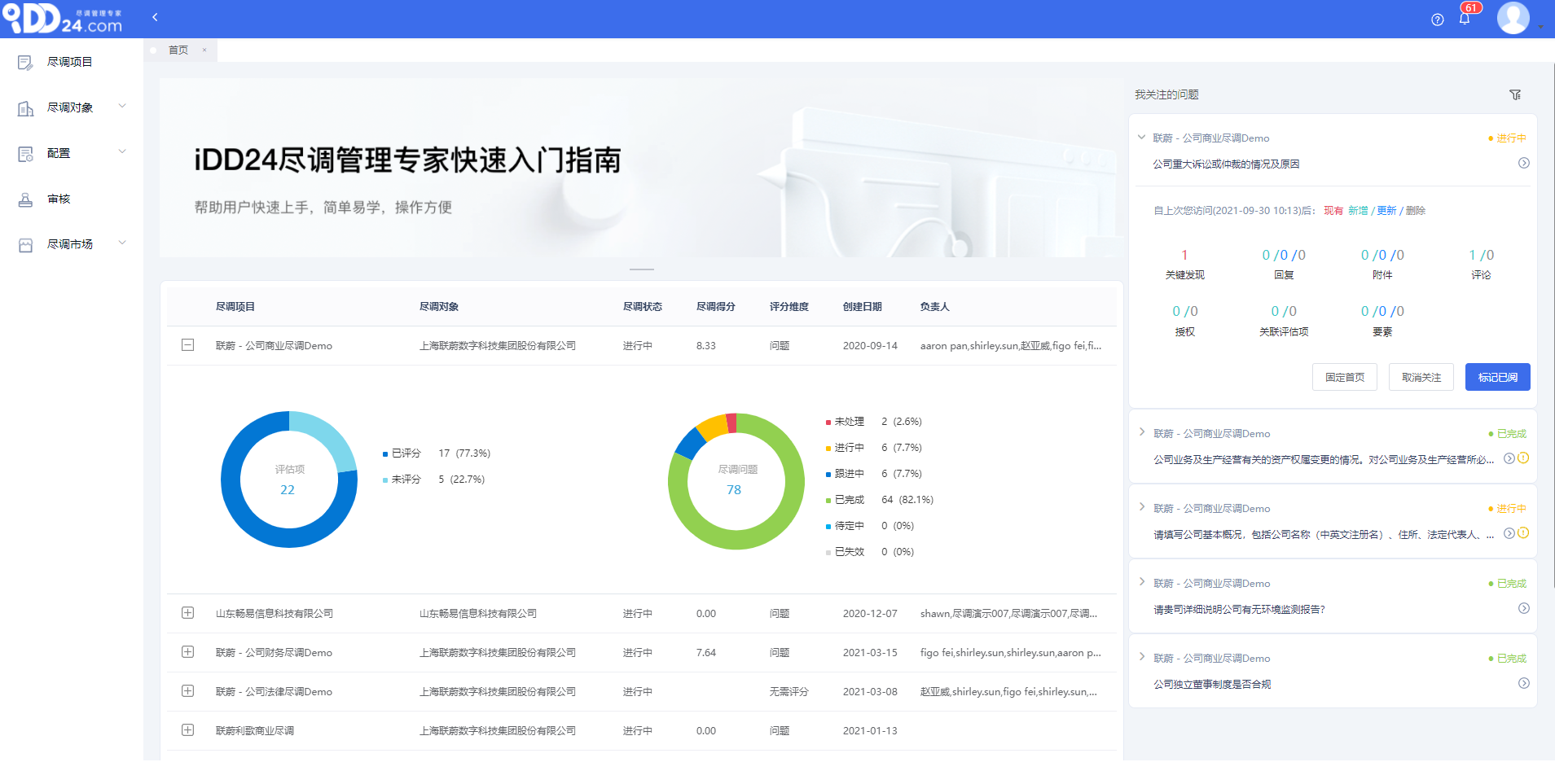Open notifications bell with 61 badge

(1465, 17)
